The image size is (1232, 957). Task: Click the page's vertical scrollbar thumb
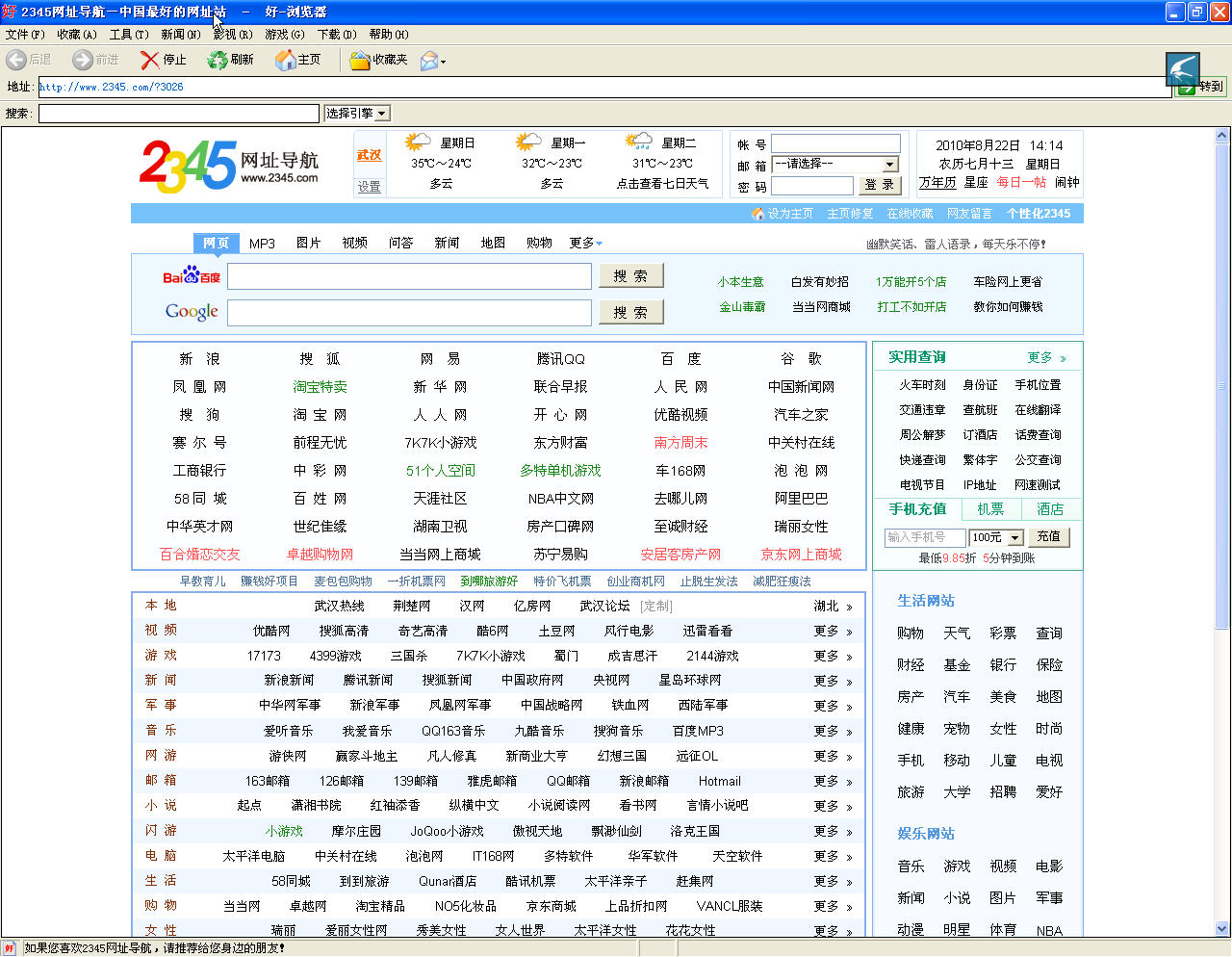[x=1222, y=385]
